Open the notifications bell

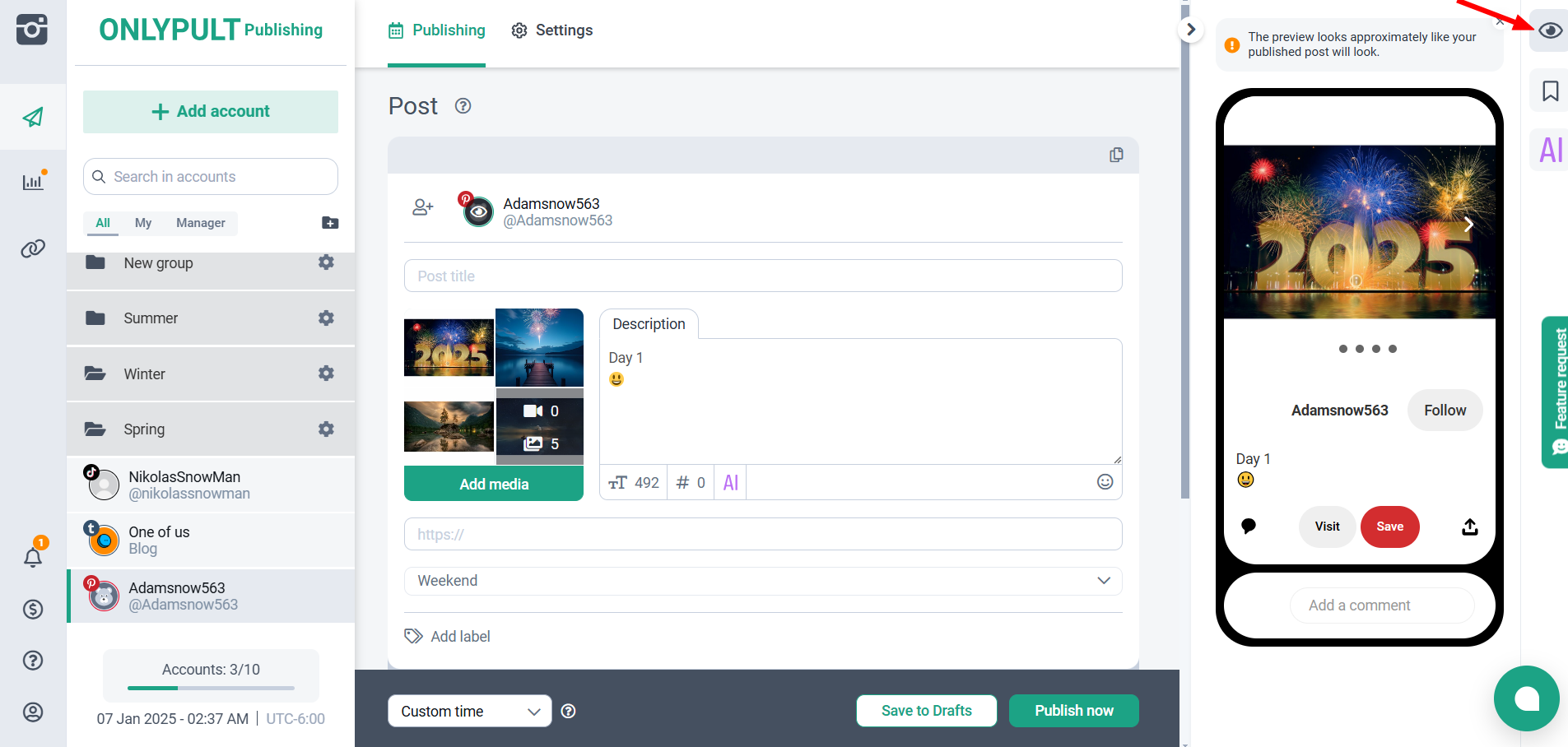33,558
